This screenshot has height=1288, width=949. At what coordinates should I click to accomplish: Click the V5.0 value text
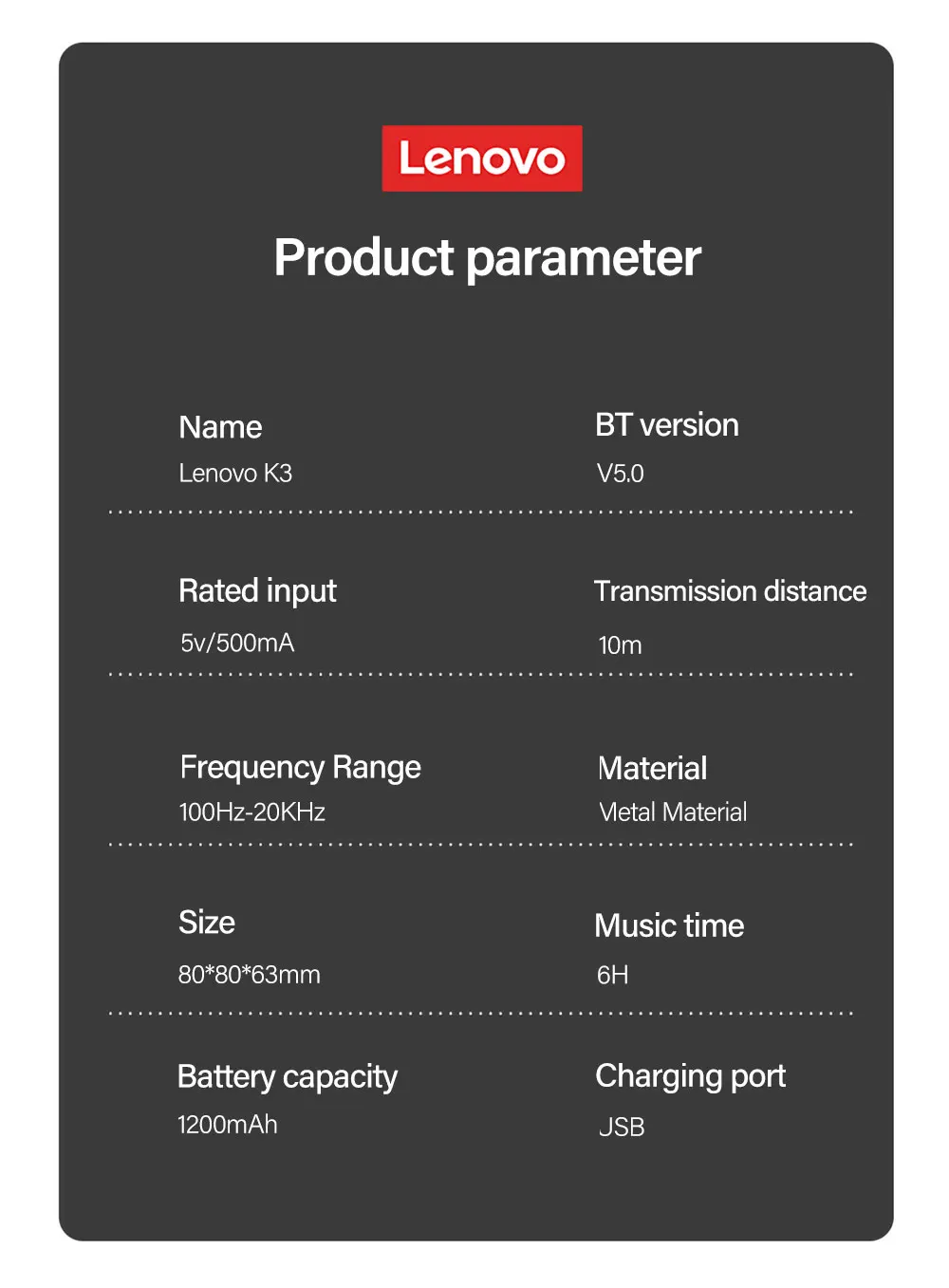click(x=621, y=474)
